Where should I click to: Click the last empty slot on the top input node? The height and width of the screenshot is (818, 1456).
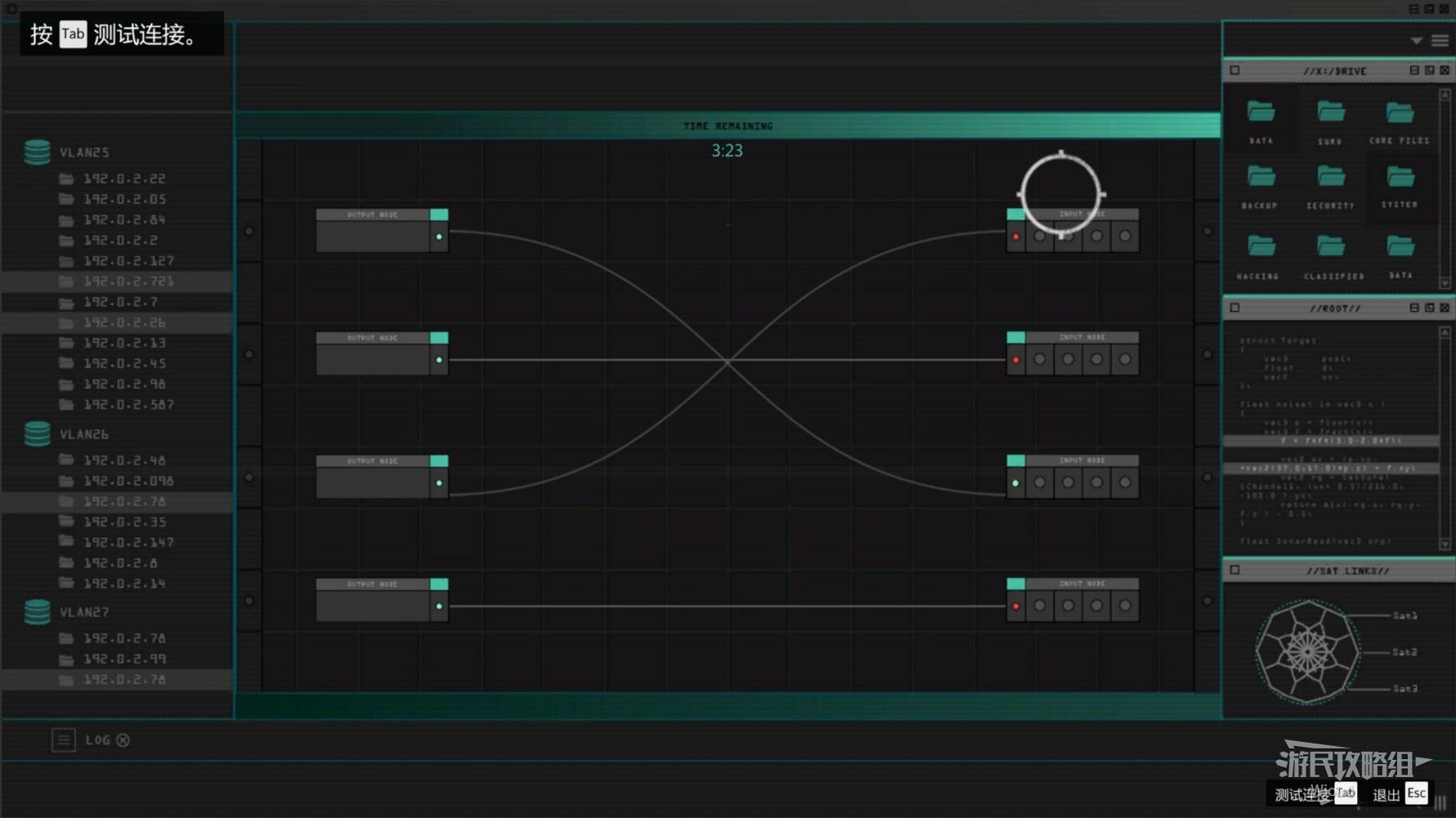point(1125,236)
